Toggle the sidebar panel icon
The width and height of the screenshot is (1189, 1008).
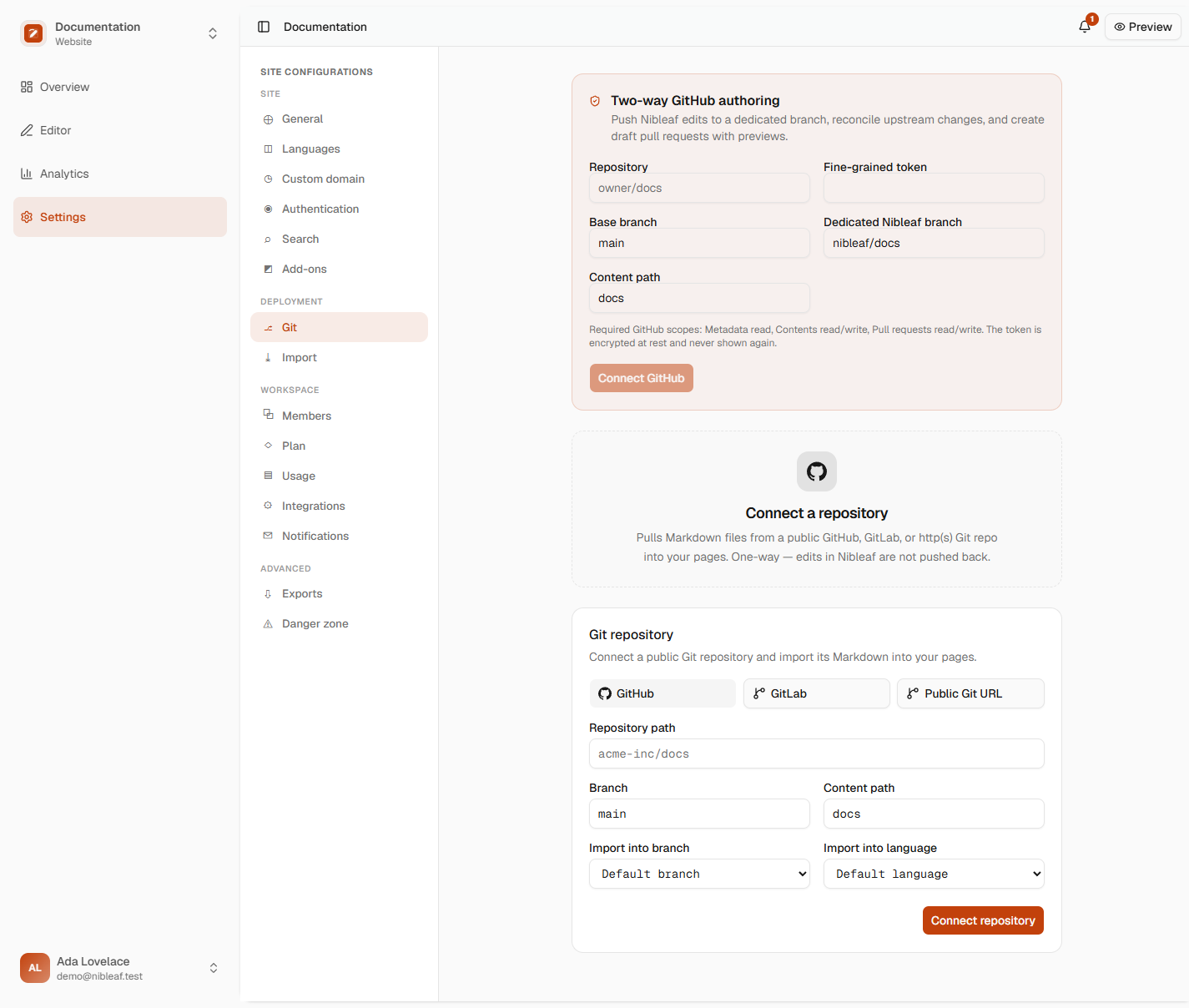(x=264, y=27)
